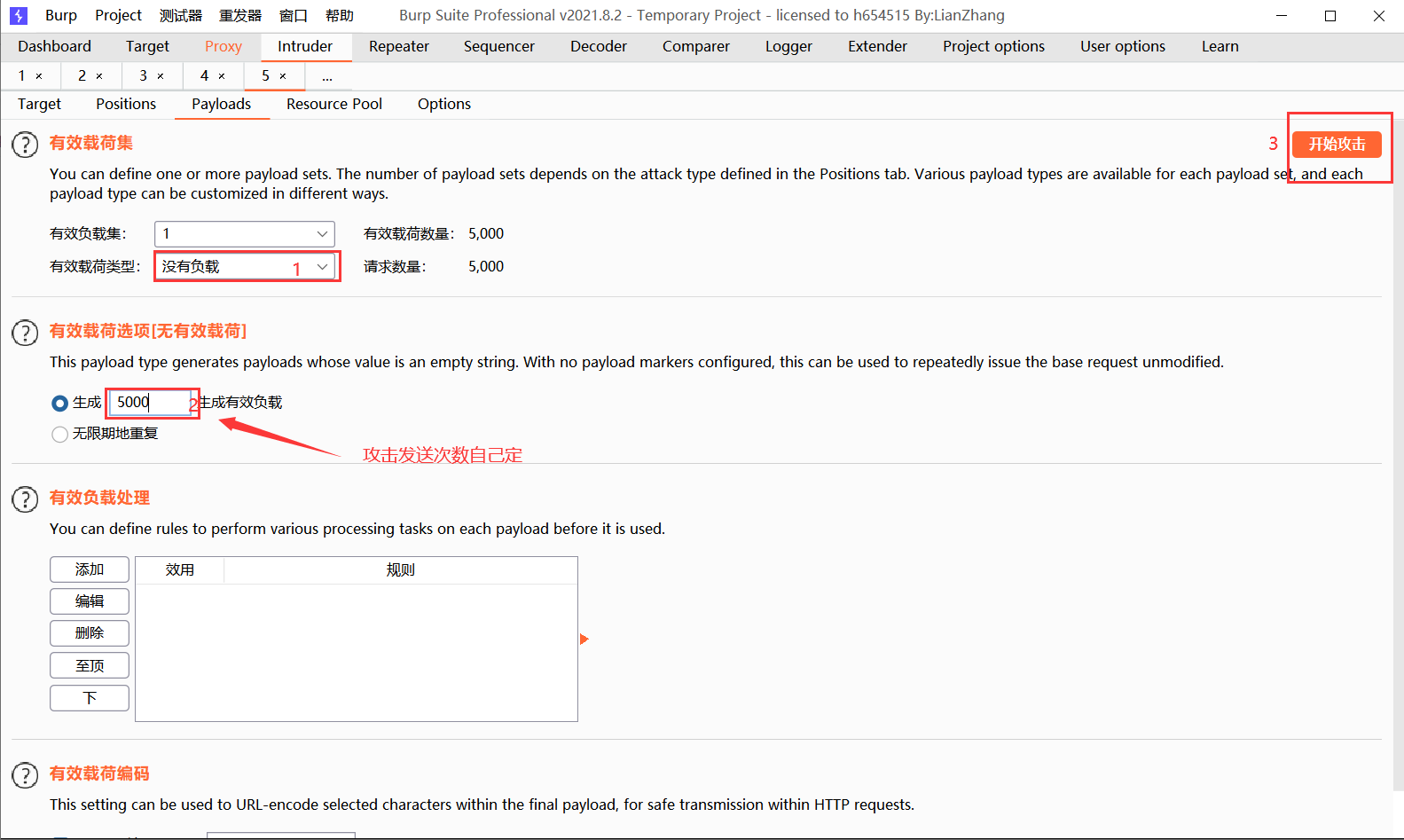Switch to the Proxy tab
The image size is (1404, 840).
click(224, 46)
